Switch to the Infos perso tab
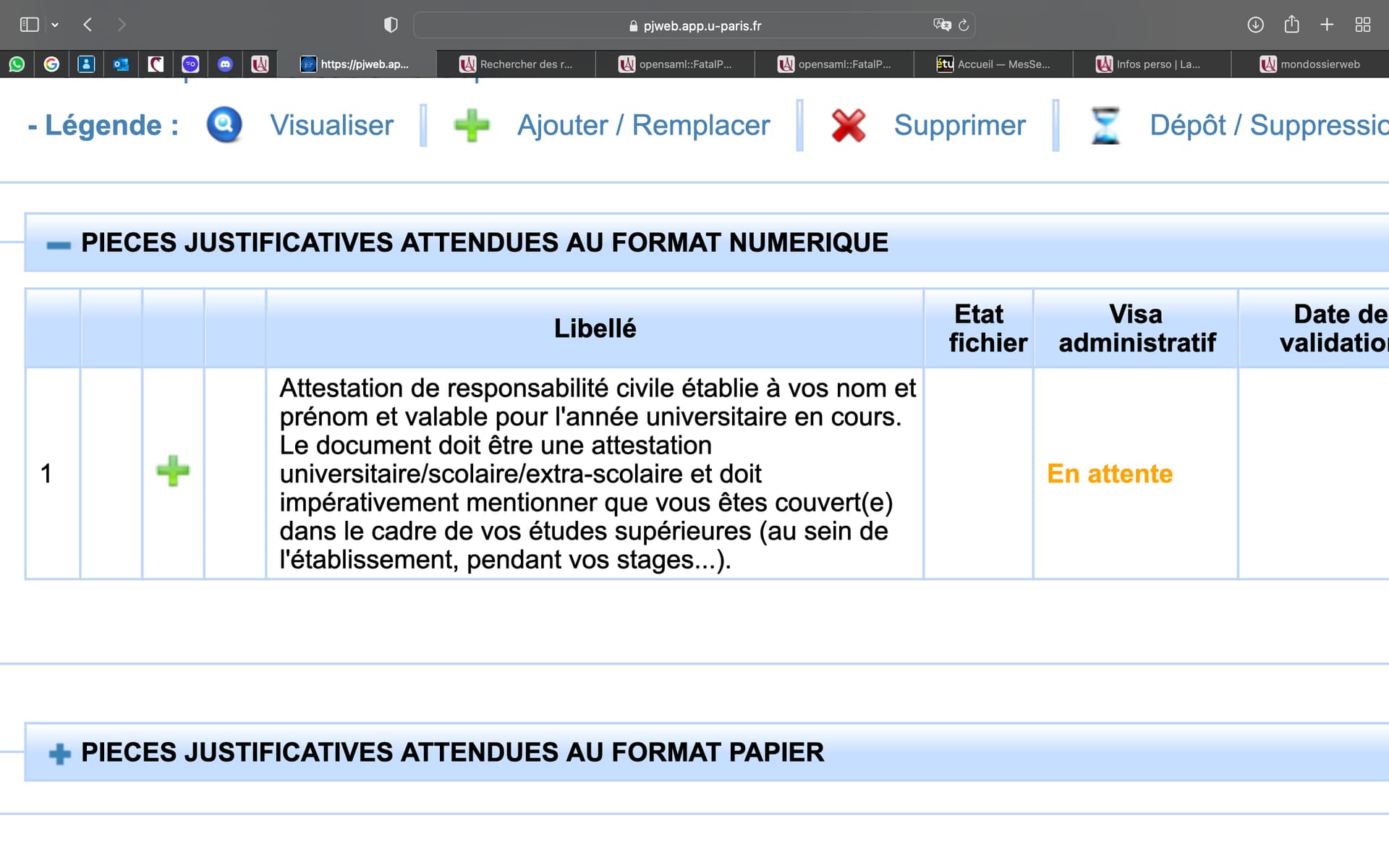1389x868 pixels. [x=1152, y=64]
